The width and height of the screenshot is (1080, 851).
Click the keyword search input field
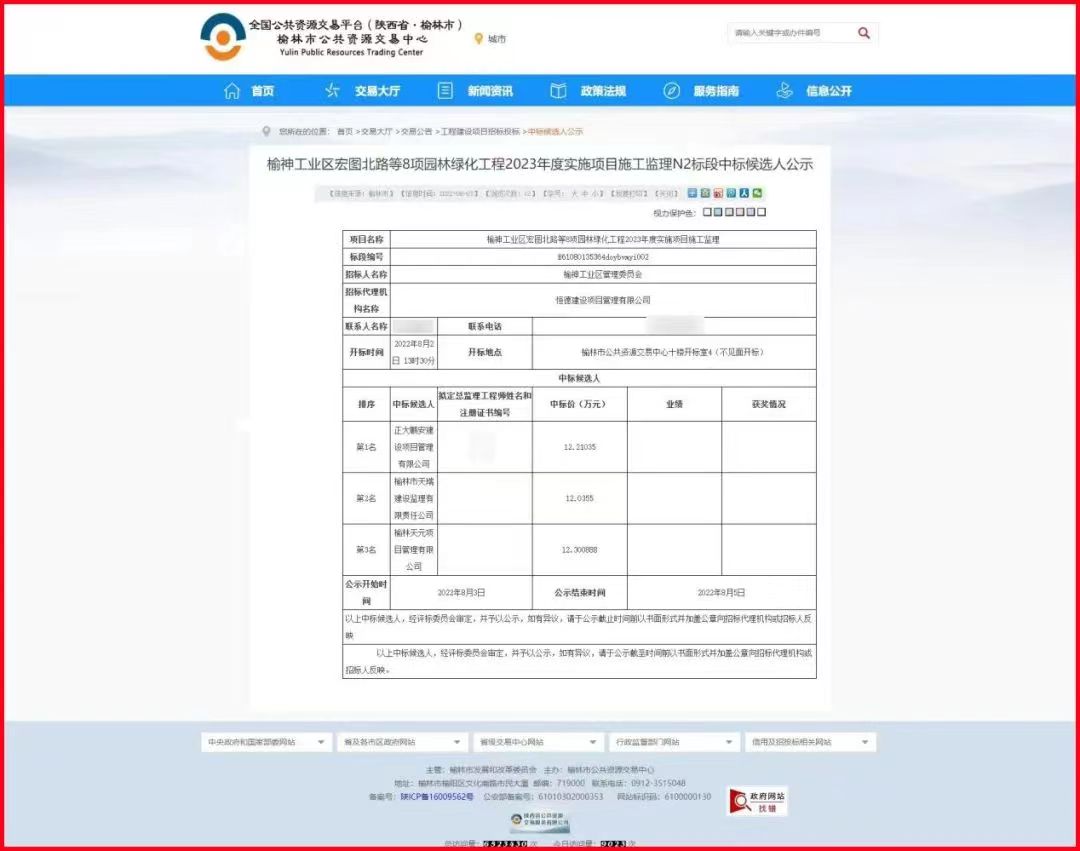point(790,33)
